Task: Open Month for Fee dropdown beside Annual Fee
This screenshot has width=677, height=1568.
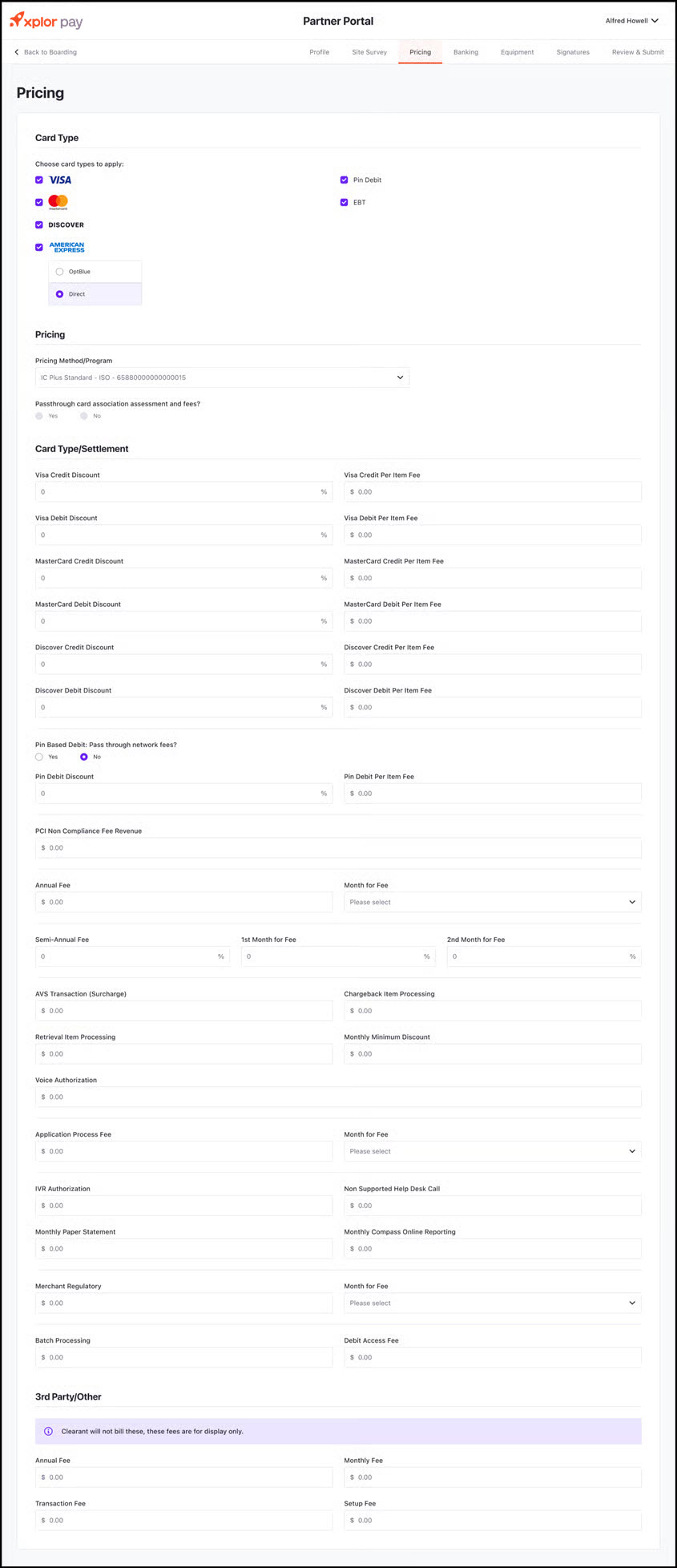Action: [492, 903]
